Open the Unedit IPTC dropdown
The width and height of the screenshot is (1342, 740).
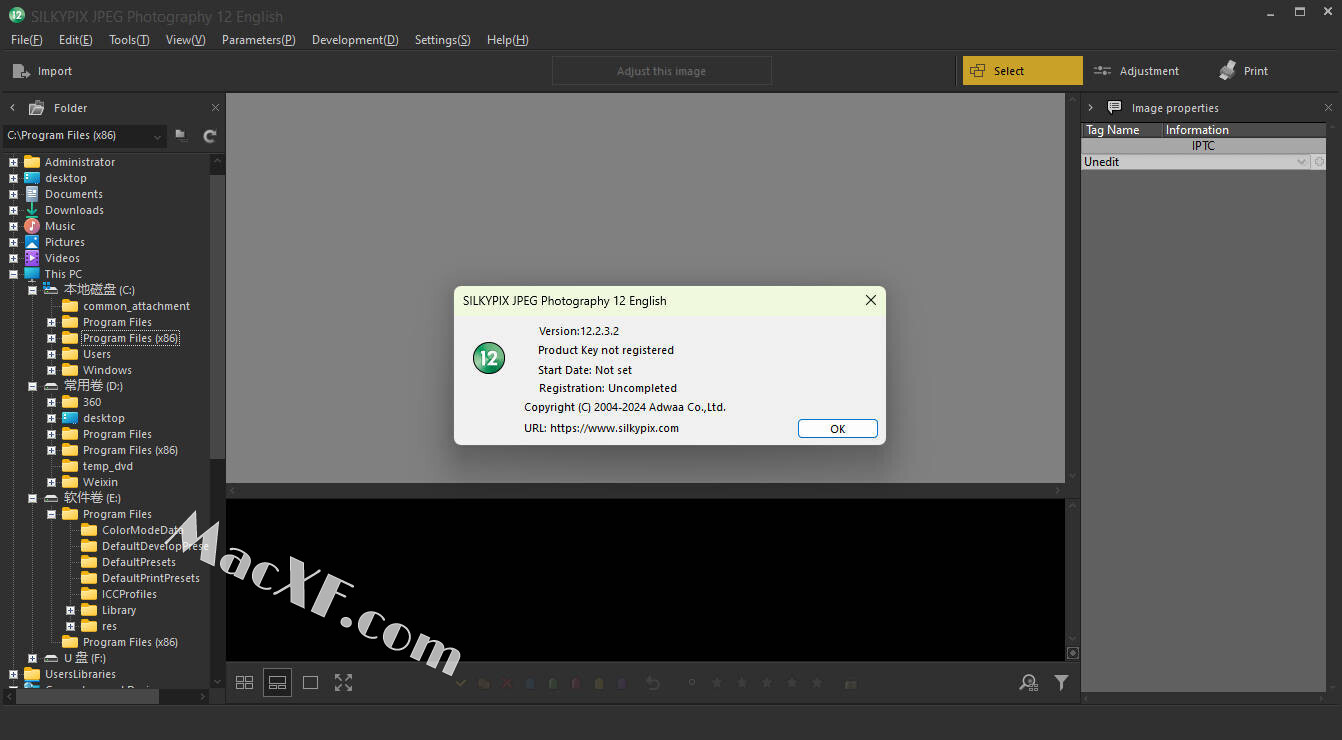(1301, 162)
